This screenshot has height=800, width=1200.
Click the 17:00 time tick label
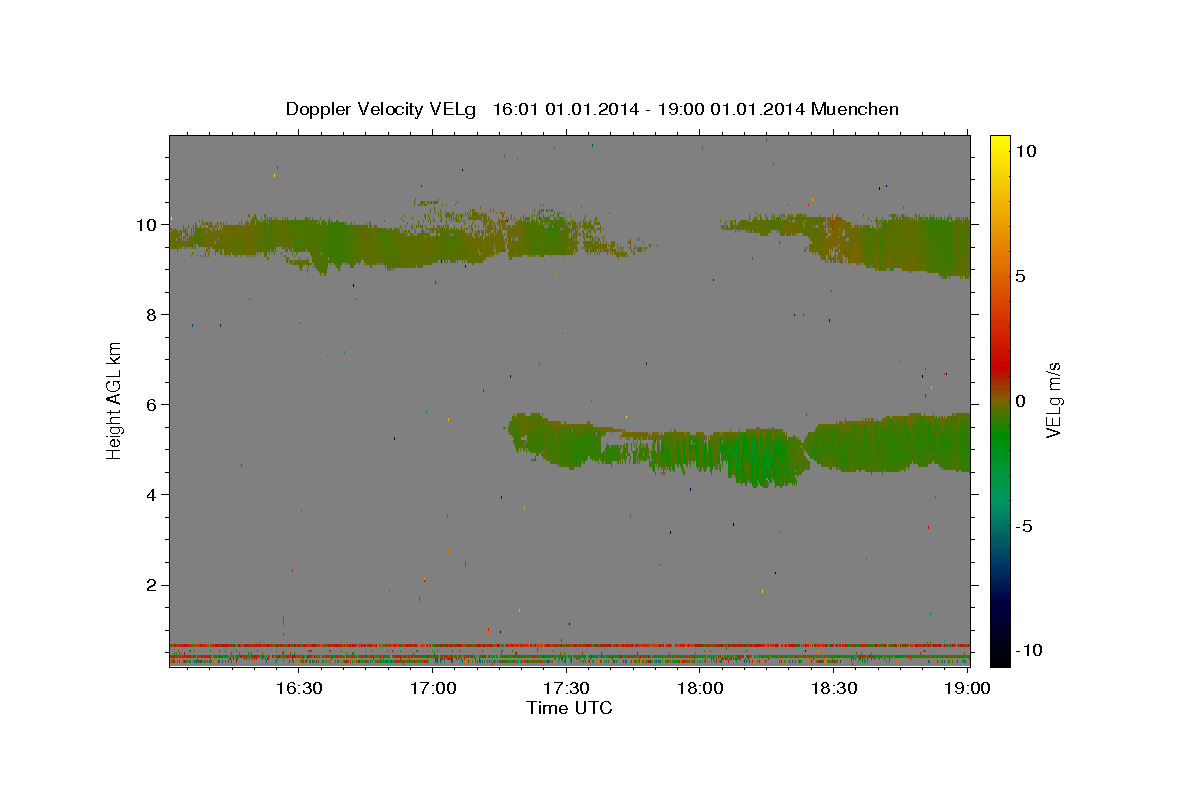click(x=433, y=689)
